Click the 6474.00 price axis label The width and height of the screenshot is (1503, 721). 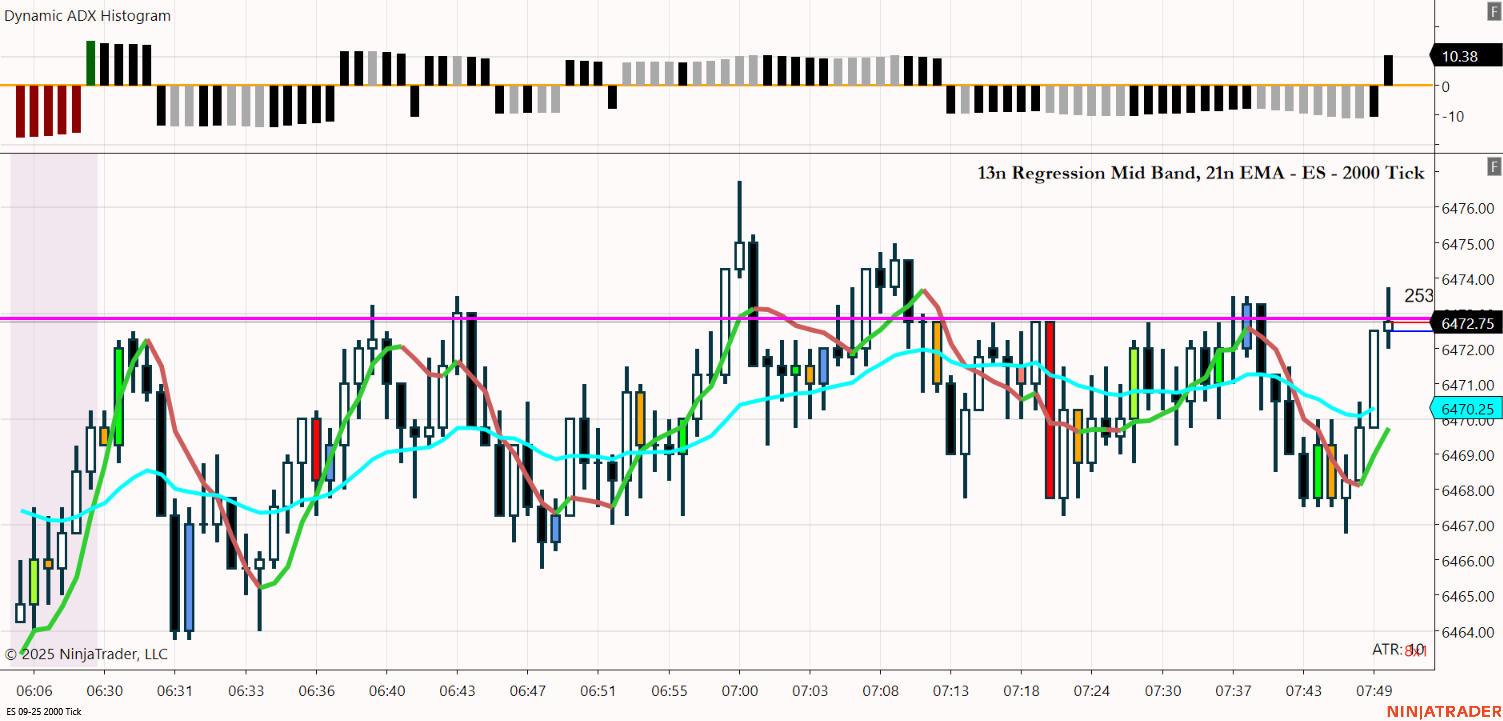pyautogui.click(x=1466, y=279)
